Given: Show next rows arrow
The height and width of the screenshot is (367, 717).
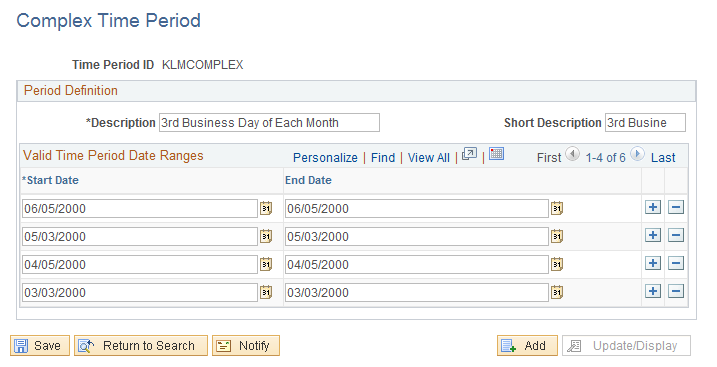Looking at the screenshot, I should point(637,154).
